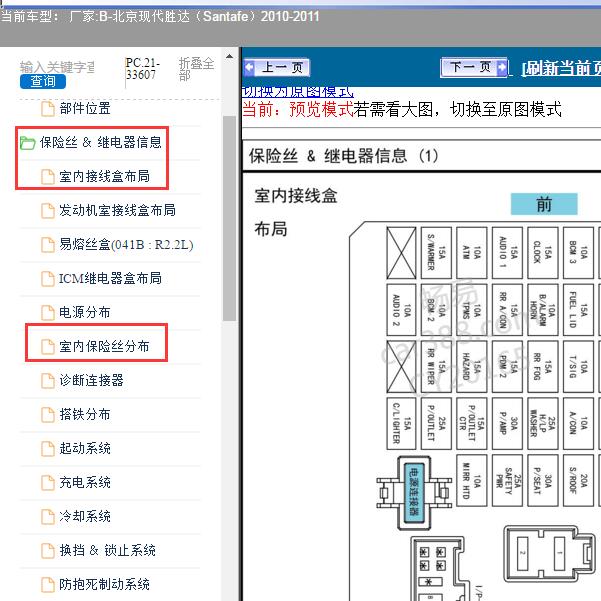Select 发动机室接线盒布局 tree item
The width and height of the screenshot is (601, 601).
[117, 210]
